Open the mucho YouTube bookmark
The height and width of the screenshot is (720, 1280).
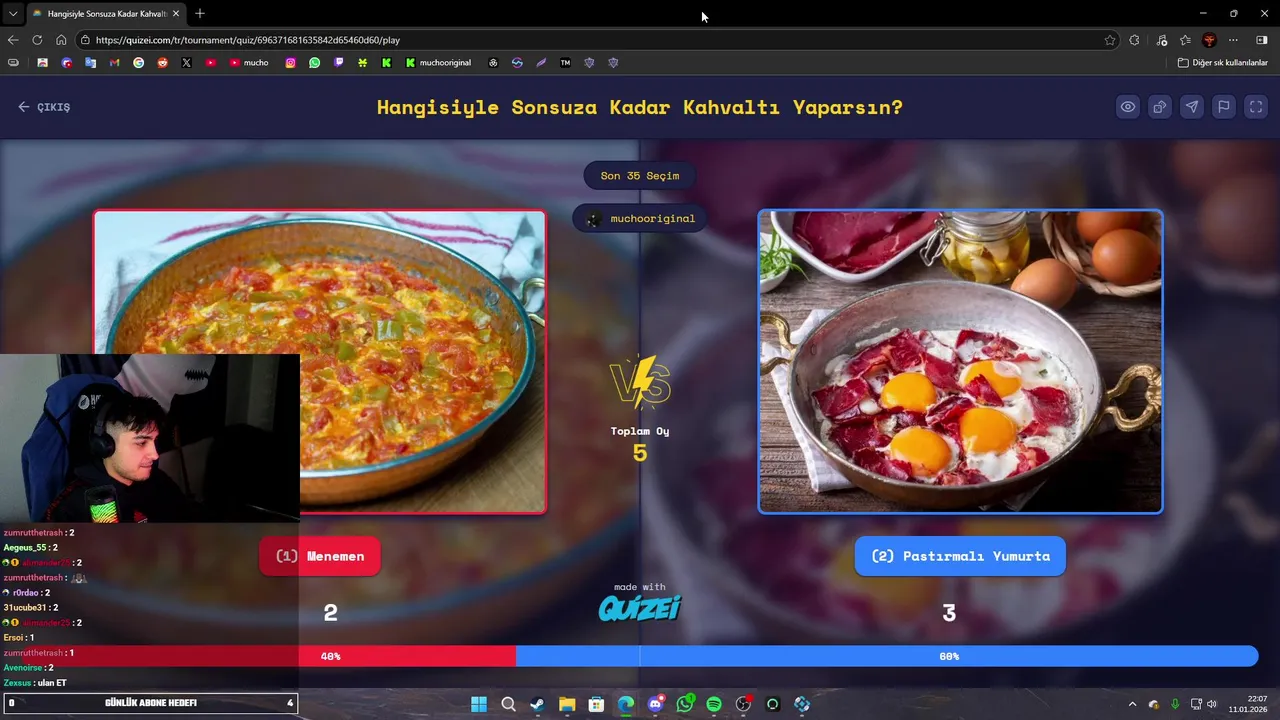249,62
